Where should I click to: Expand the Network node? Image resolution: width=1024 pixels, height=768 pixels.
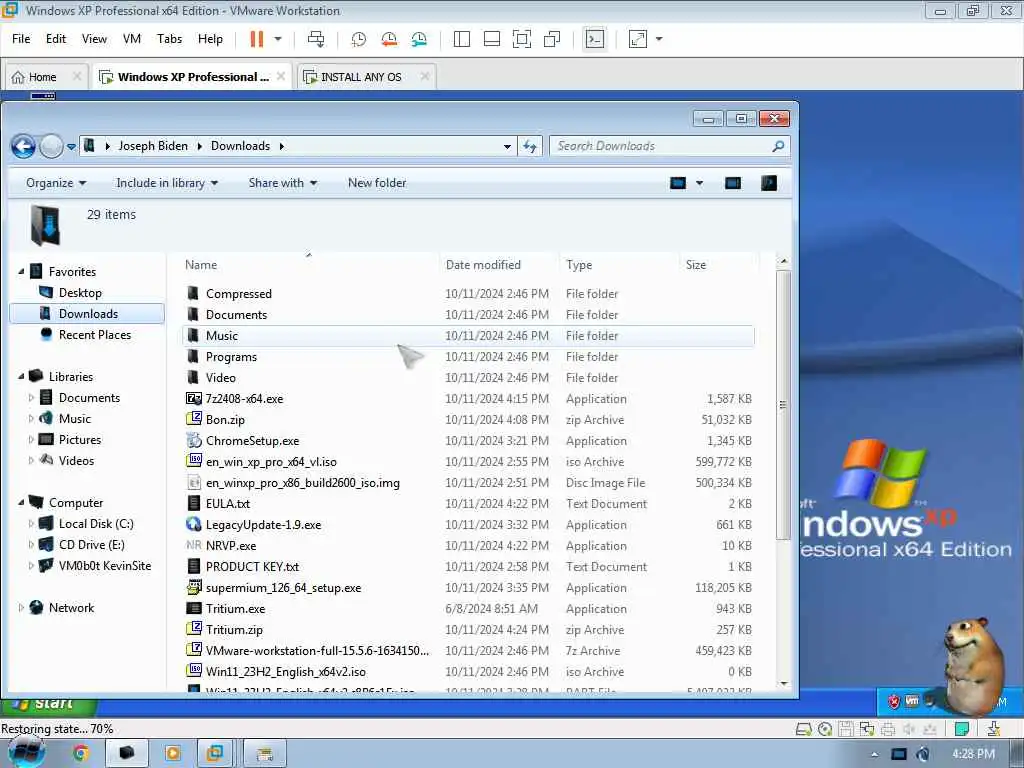[21, 607]
